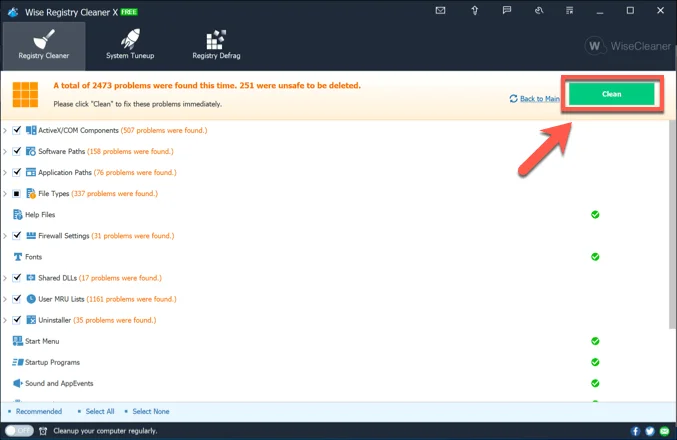677x440 pixels.
Task: Click the Select All link
Action: click(100, 411)
